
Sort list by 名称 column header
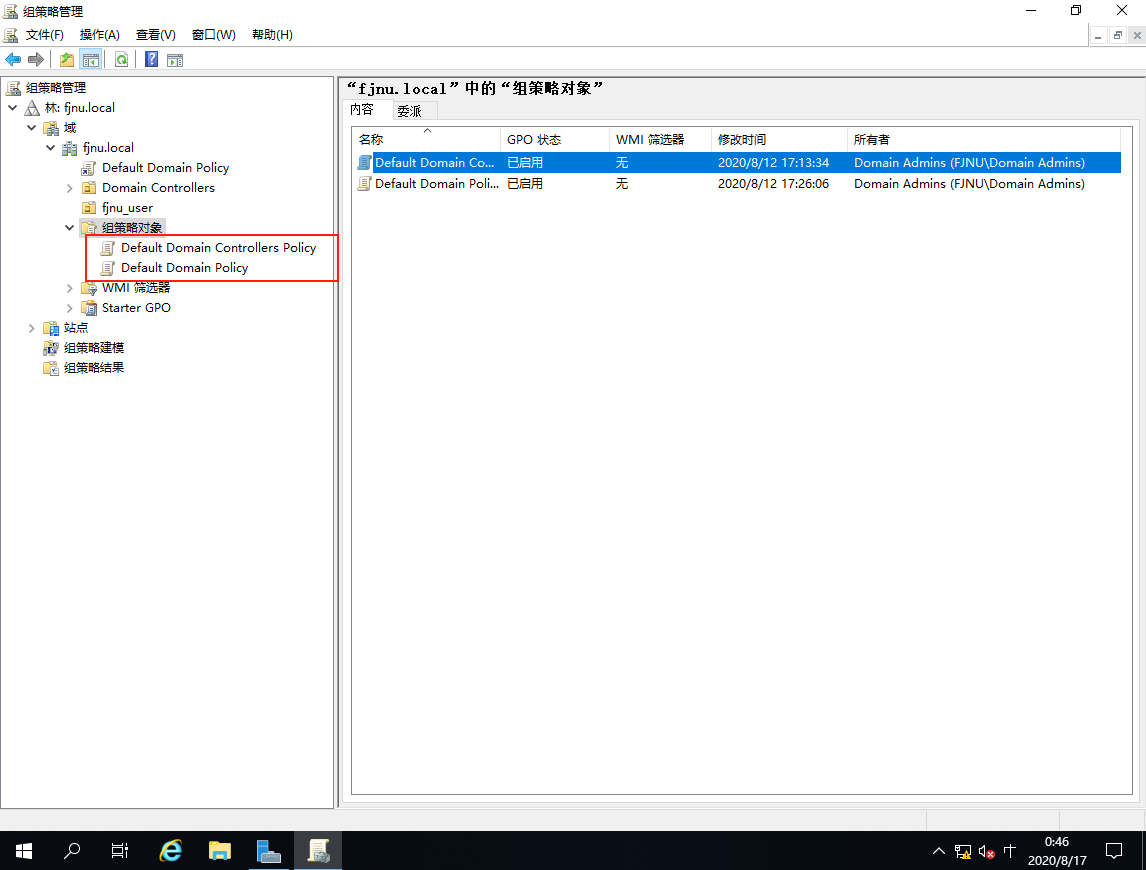pyautogui.click(x=427, y=139)
